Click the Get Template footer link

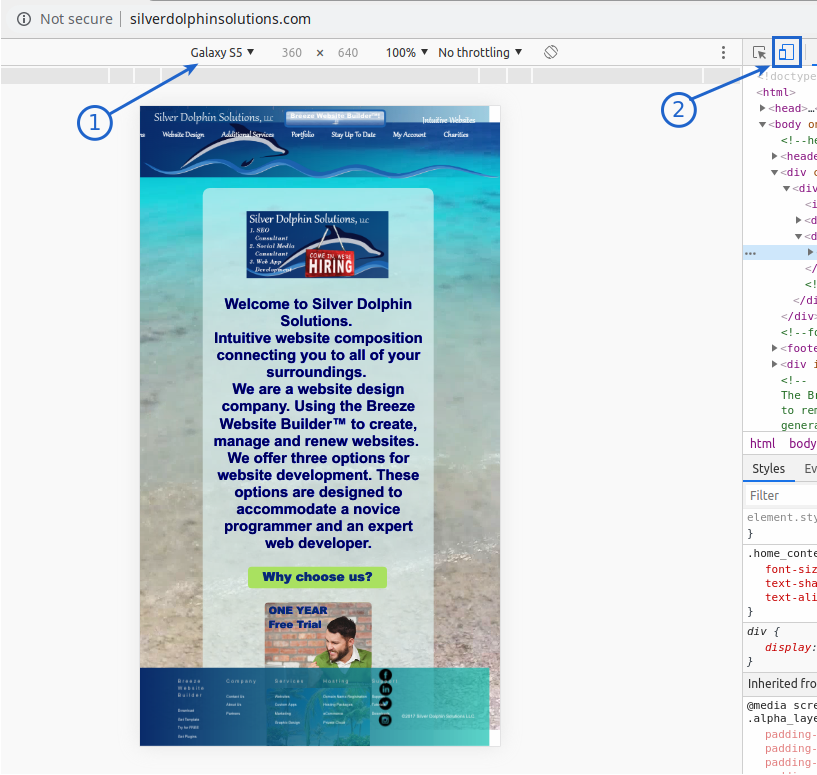[x=189, y=719]
